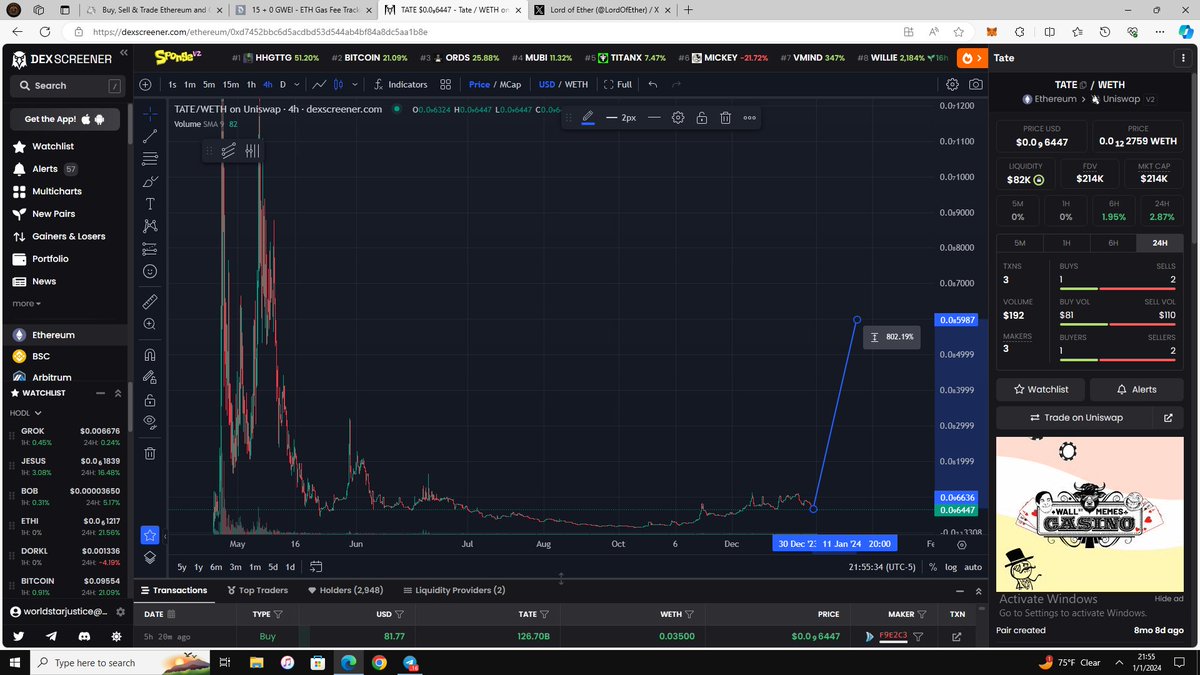
Task: Toggle stay in drawing mode
Action: coord(150,377)
